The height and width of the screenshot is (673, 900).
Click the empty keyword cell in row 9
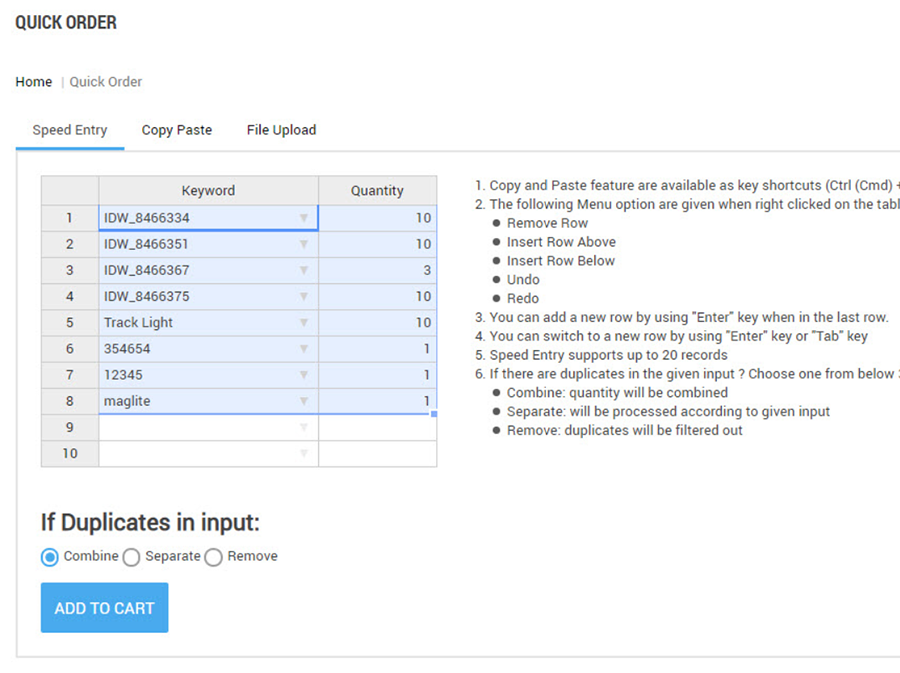point(208,427)
